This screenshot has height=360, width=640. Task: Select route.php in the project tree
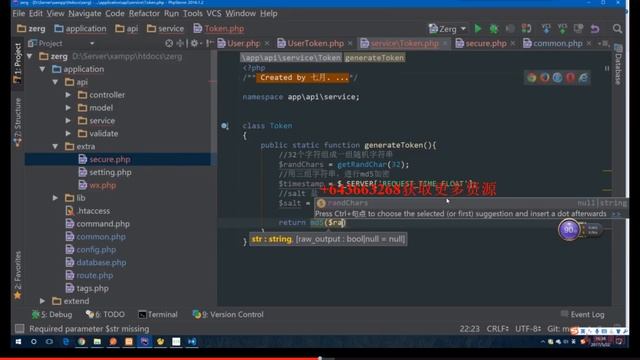(x=95, y=276)
